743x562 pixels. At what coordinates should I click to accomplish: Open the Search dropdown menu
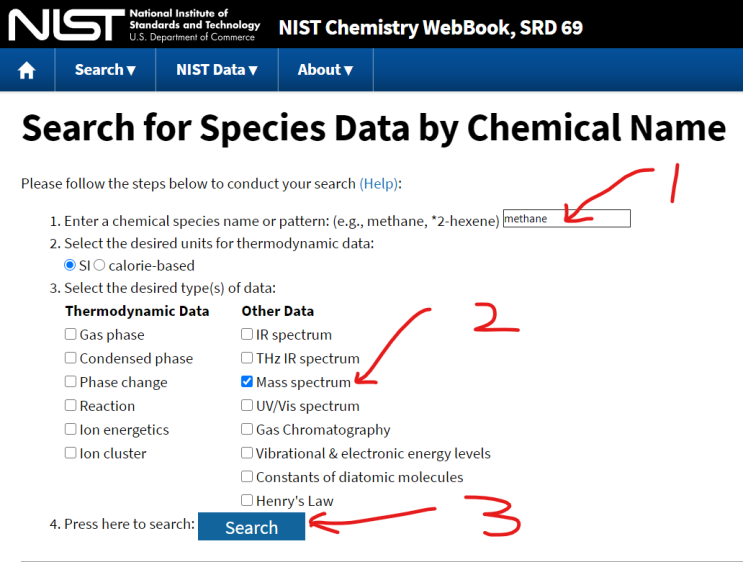(105, 70)
